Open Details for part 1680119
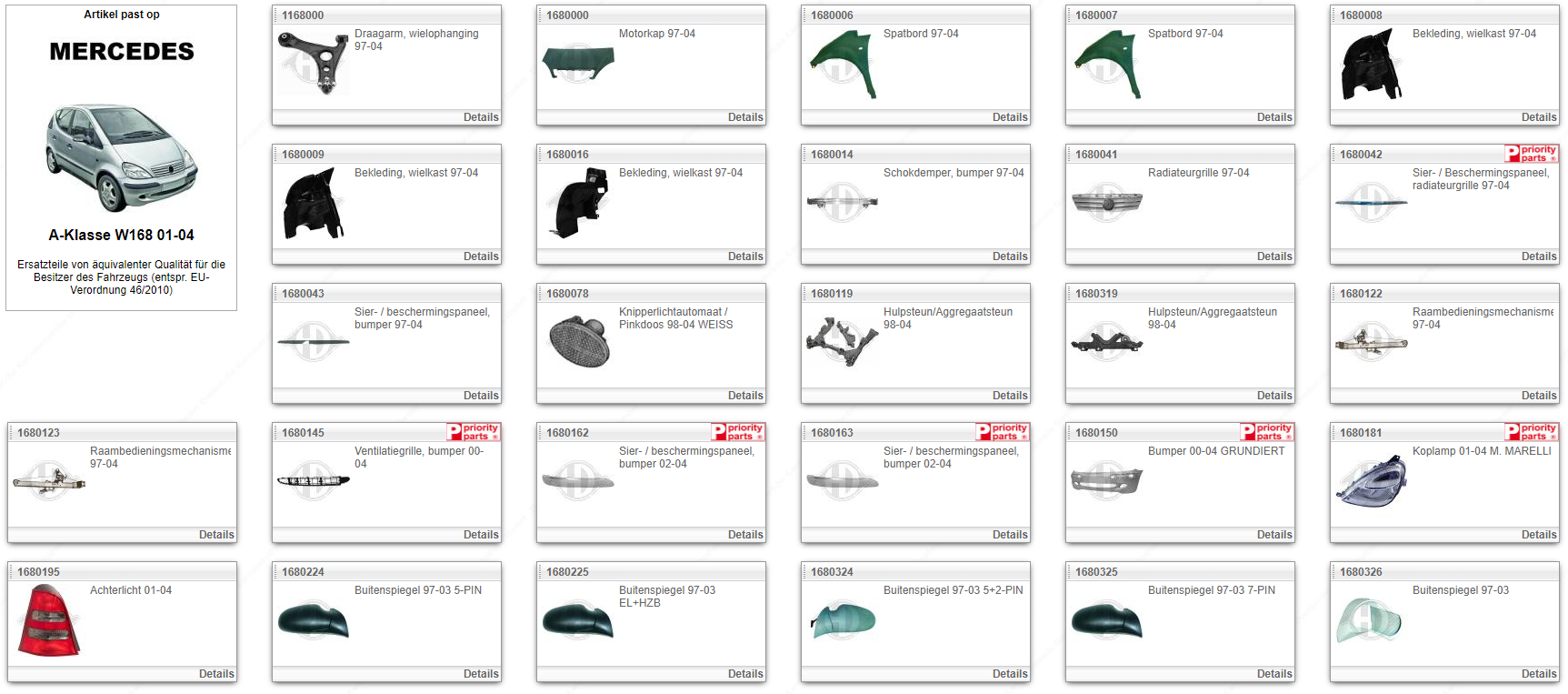1568x694 pixels. pos(1010,396)
